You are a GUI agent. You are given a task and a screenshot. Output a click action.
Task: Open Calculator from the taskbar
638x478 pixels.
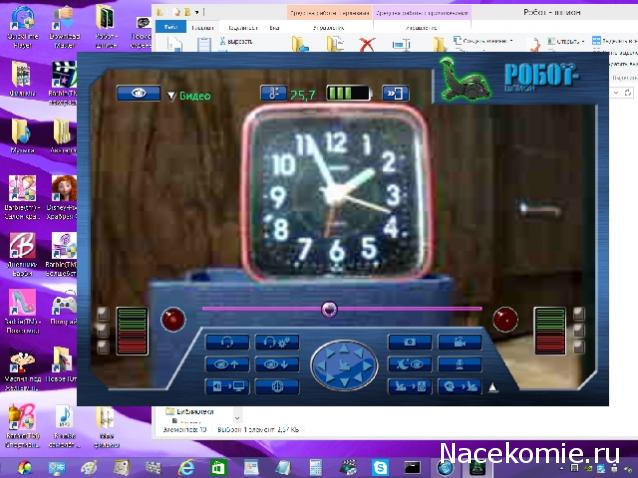tap(315, 467)
